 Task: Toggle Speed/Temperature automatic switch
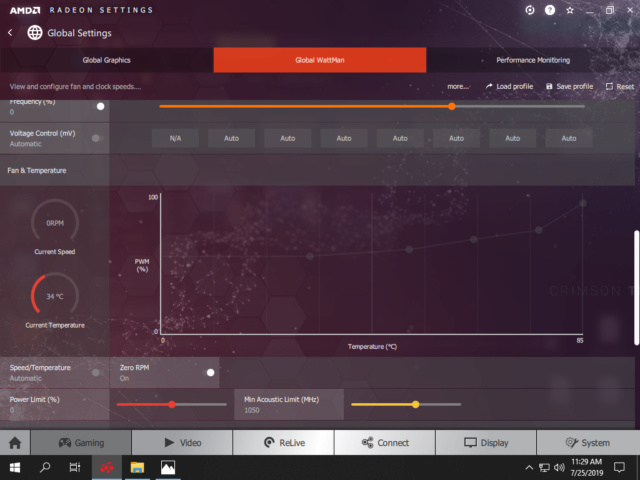coord(98,372)
